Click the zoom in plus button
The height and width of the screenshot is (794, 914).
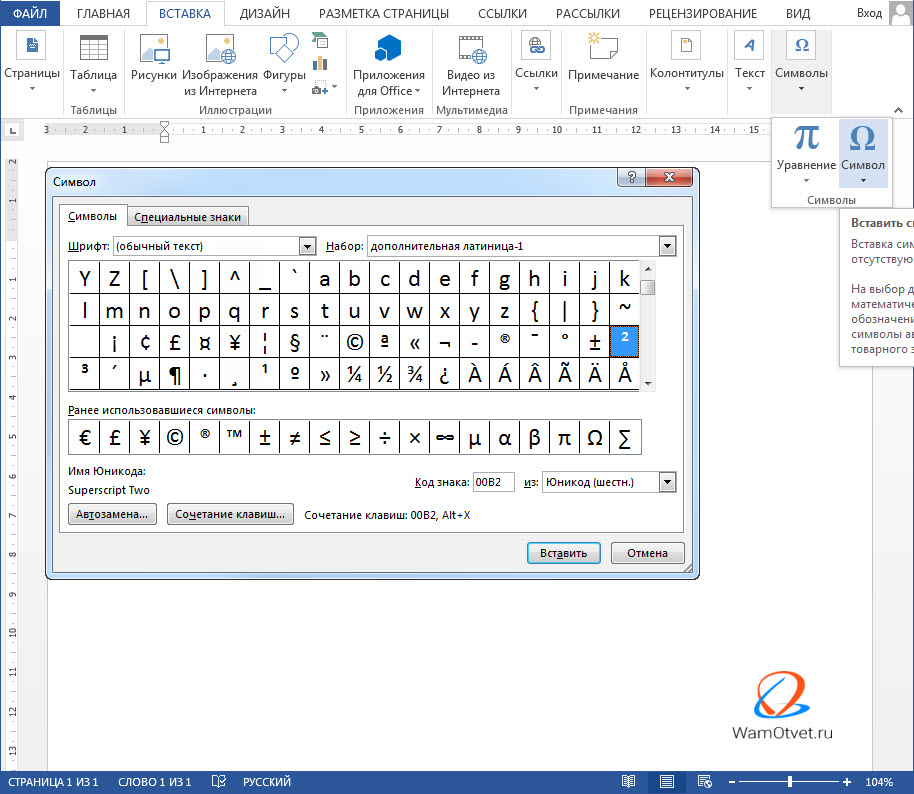pyautogui.click(x=846, y=782)
